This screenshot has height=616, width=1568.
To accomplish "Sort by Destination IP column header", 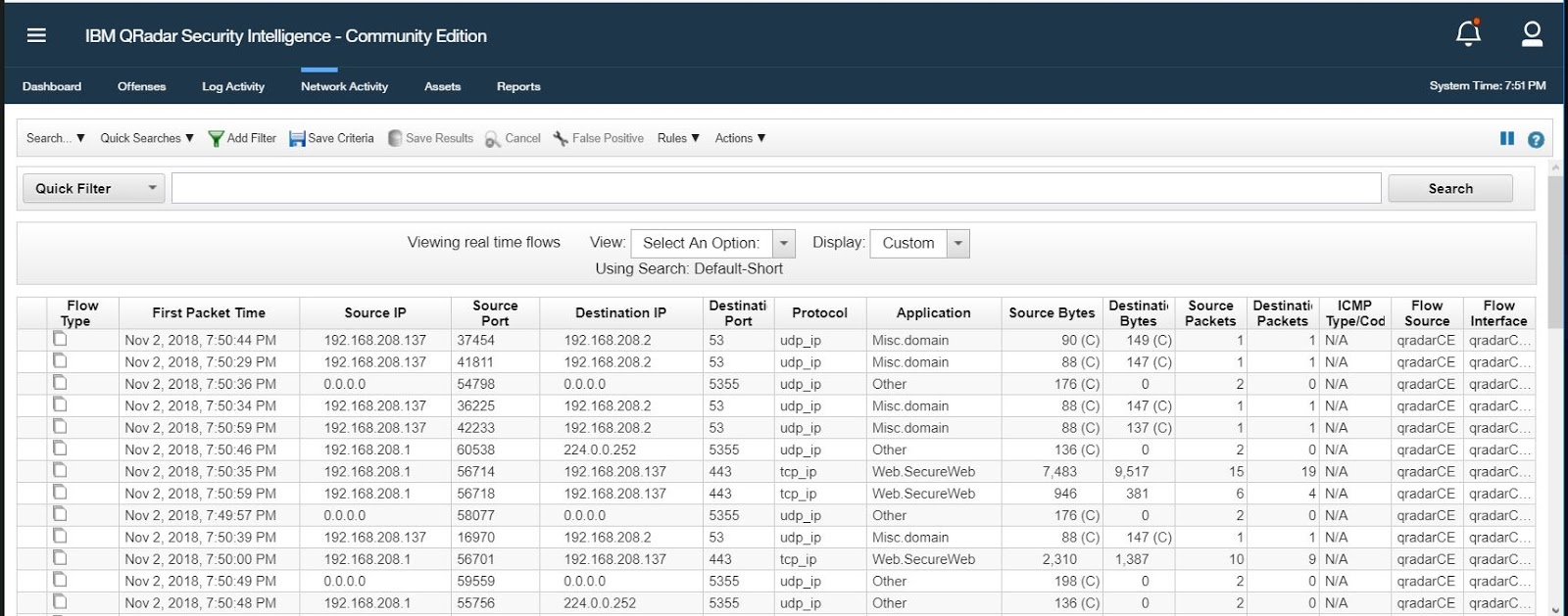I will [x=620, y=312].
